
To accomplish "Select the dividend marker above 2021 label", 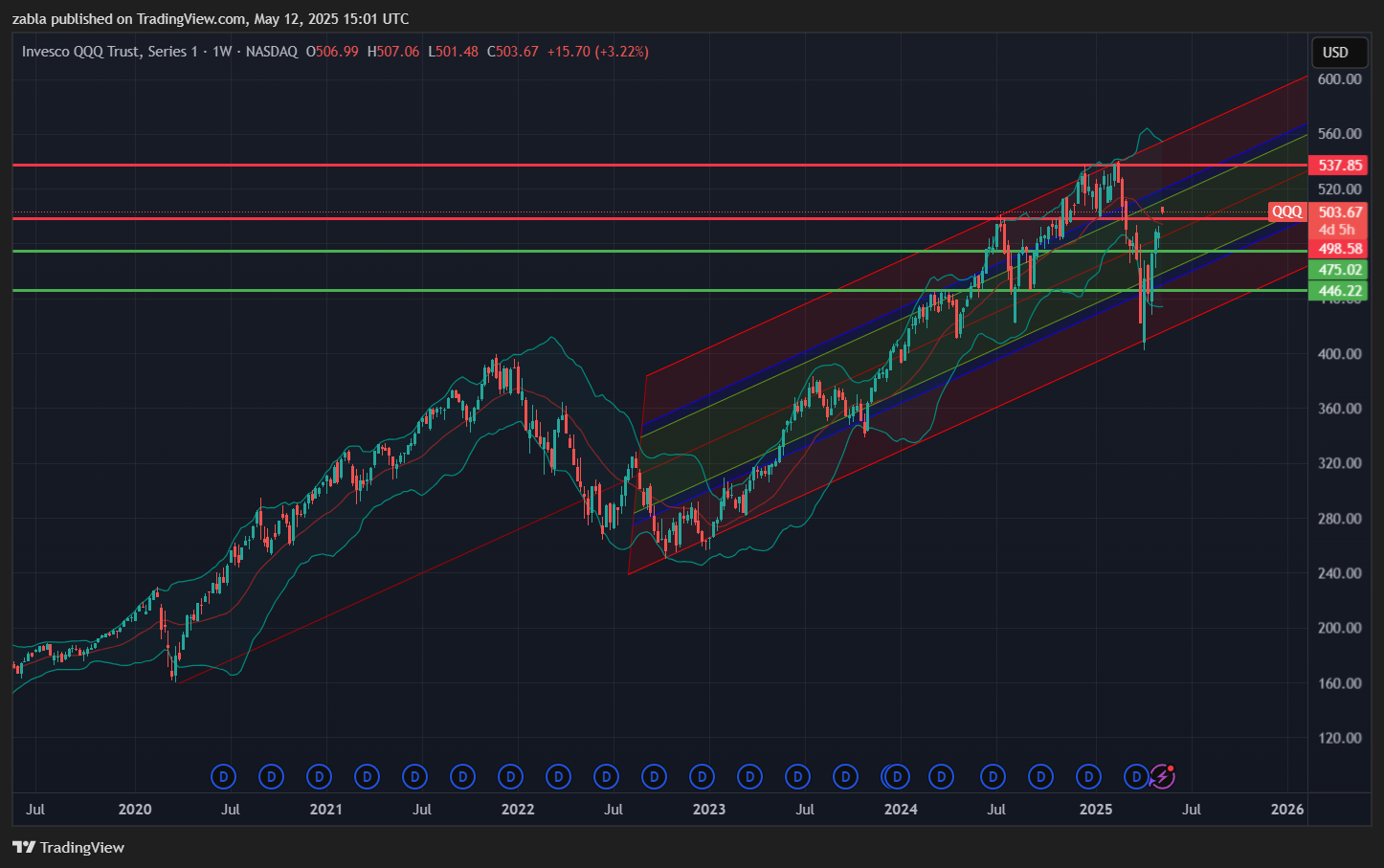I will click(319, 776).
